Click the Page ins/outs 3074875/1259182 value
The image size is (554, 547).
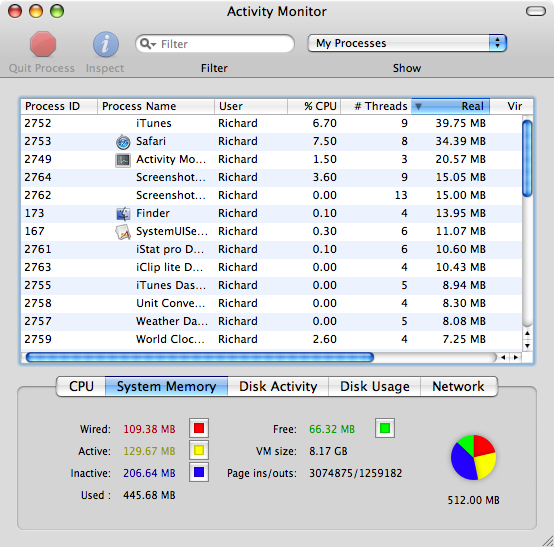[x=355, y=473]
